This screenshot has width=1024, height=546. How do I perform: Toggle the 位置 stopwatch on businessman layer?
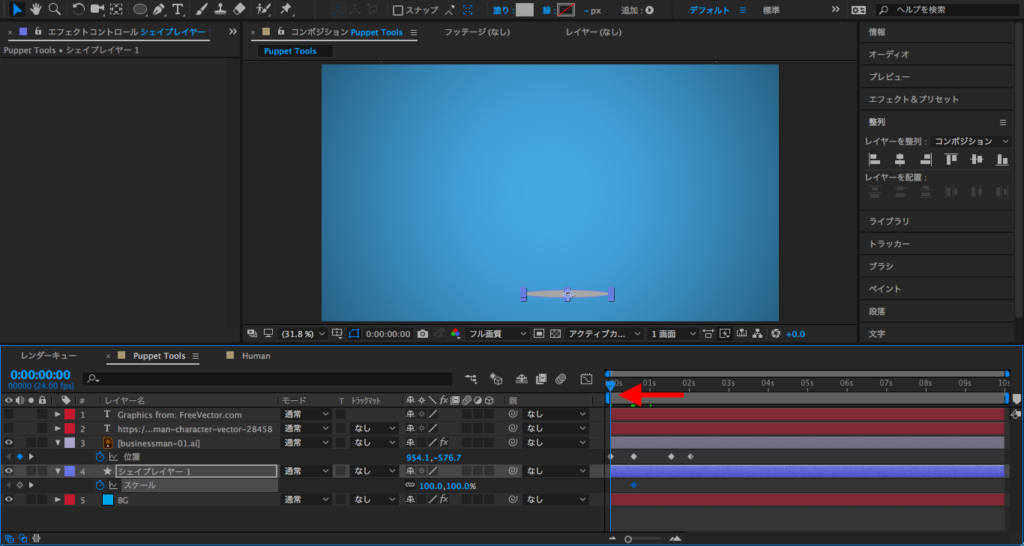[x=100, y=456]
